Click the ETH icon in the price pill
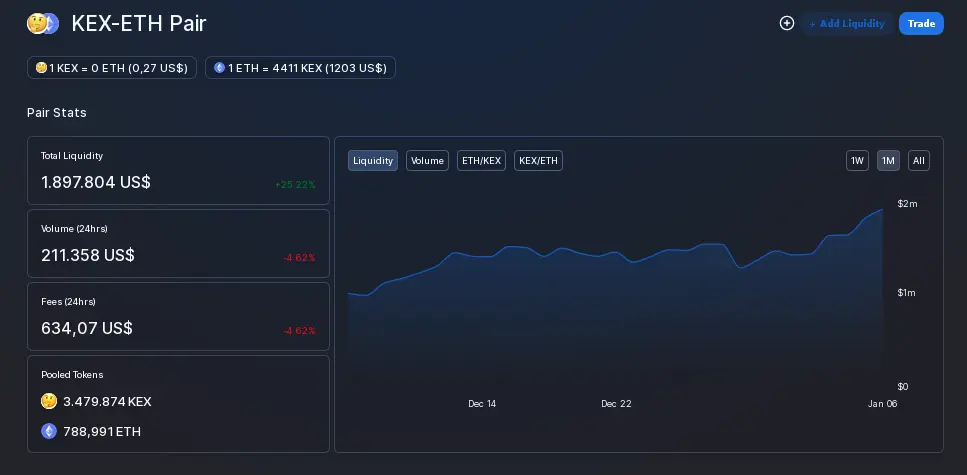The width and height of the screenshot is (967, 475). point(220,68)
